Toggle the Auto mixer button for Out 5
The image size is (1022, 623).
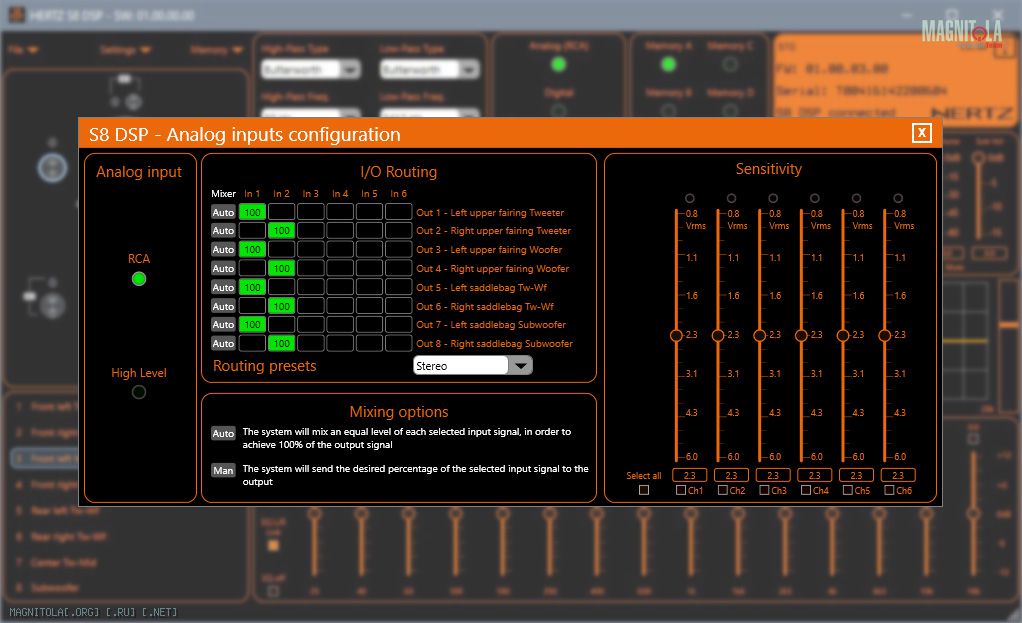pos(223,287)
